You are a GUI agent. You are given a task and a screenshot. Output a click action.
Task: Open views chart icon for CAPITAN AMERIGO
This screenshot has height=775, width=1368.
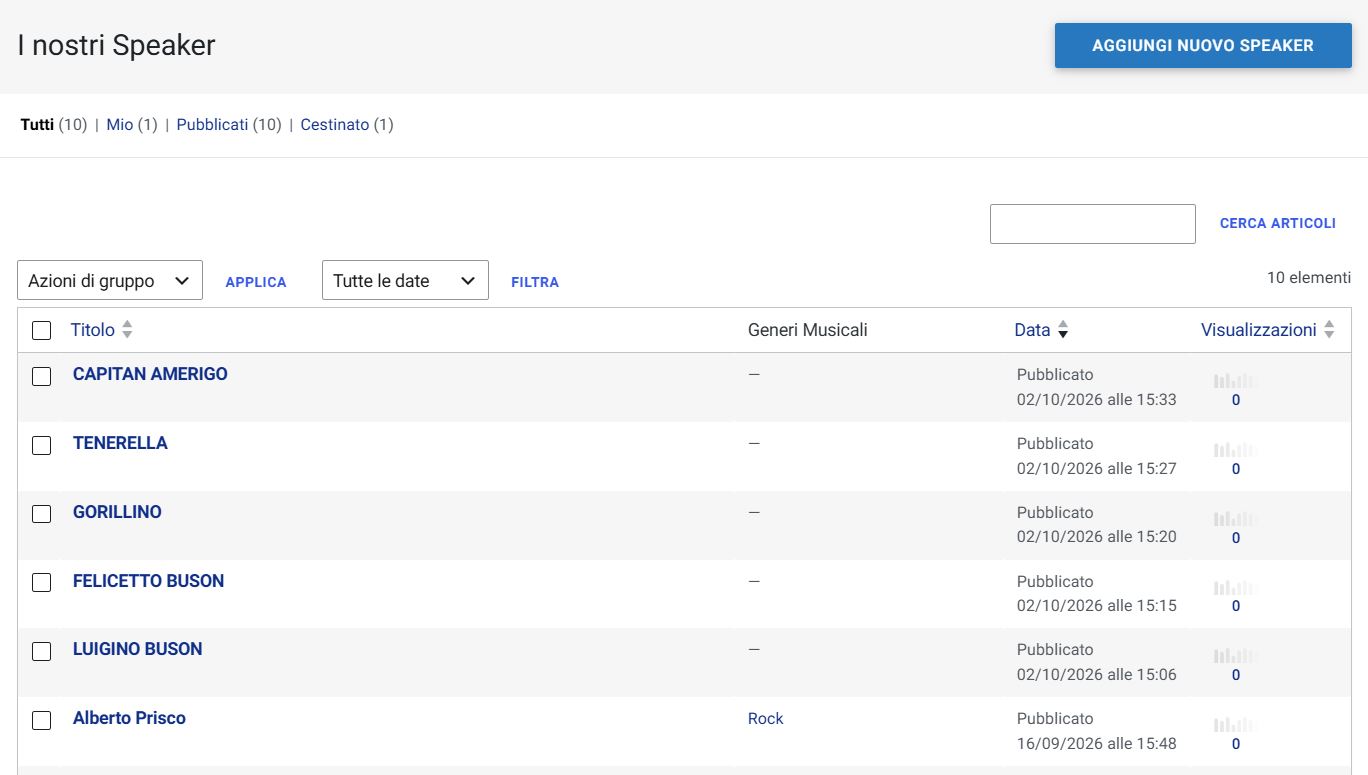[1236, 381]
